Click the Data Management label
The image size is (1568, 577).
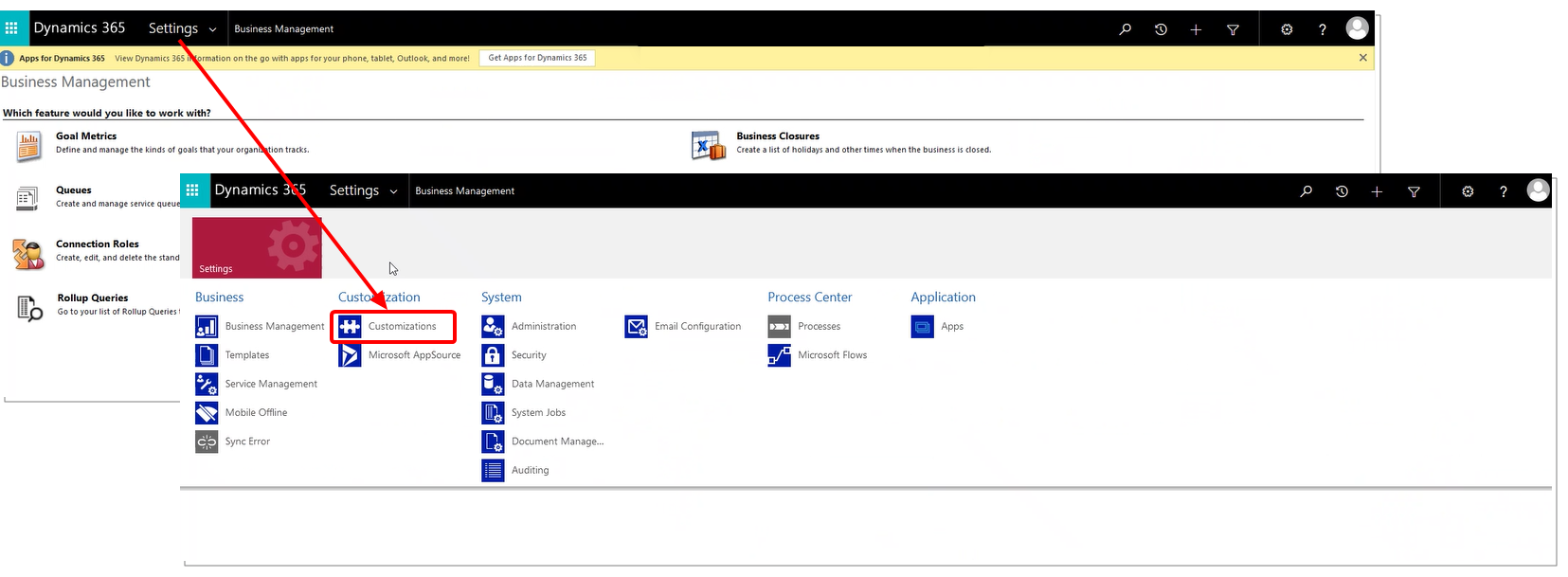click(x=553, y=384)
